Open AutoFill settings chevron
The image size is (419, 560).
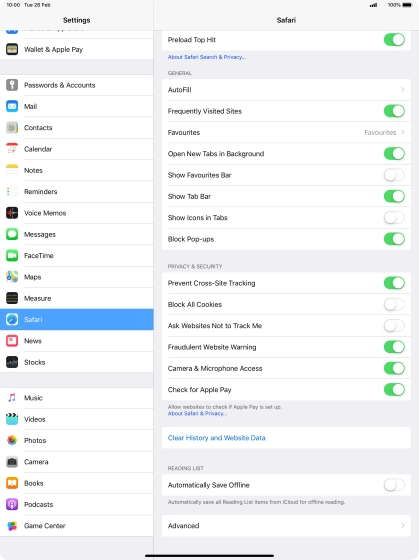pos(403,90)
